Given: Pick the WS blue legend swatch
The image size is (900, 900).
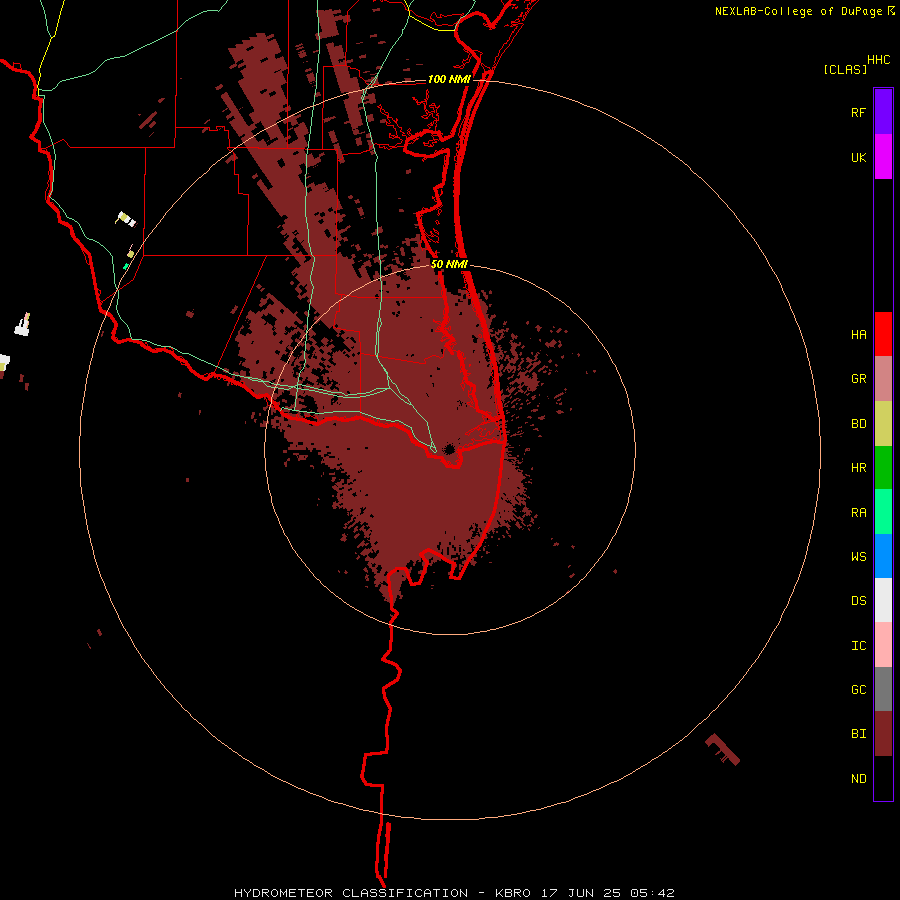Looking at the screenshot, I should (x=883, y=556).
